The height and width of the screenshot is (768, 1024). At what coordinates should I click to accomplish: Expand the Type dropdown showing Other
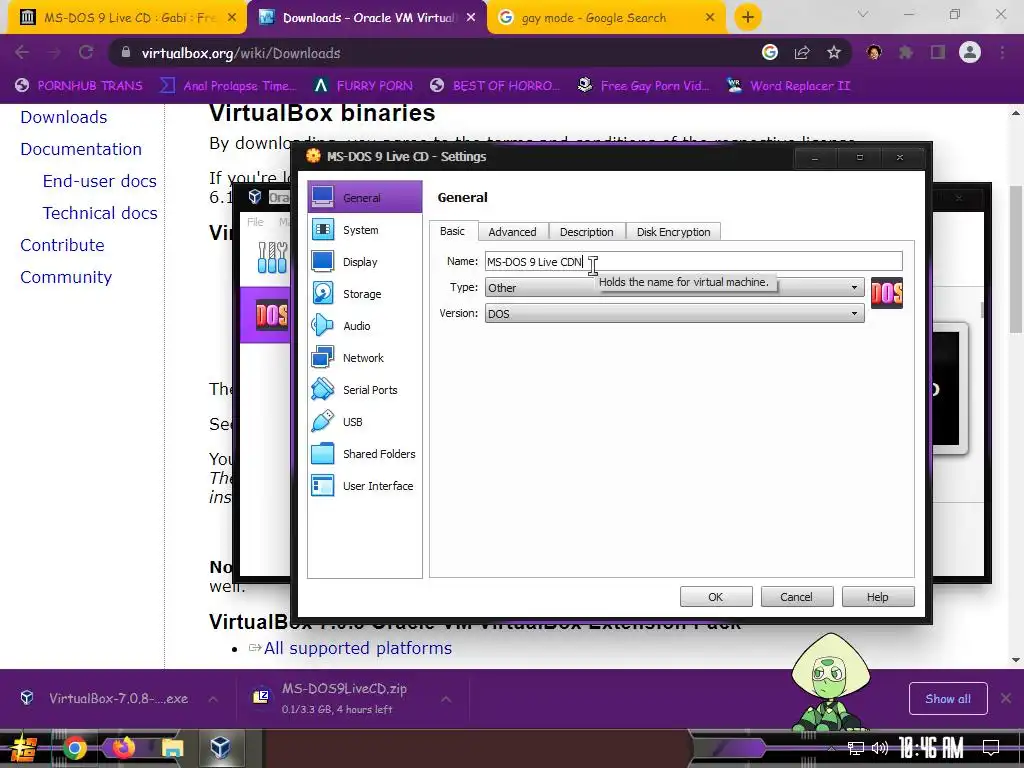(675, 287)
